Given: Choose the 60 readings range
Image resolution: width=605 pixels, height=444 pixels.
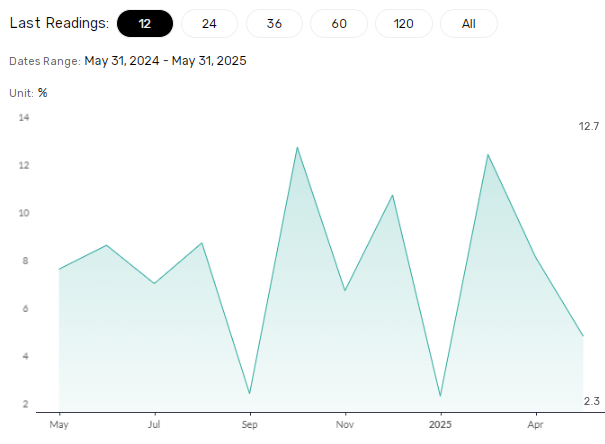Looking at the screenshot, I should (x=339, y=24).
